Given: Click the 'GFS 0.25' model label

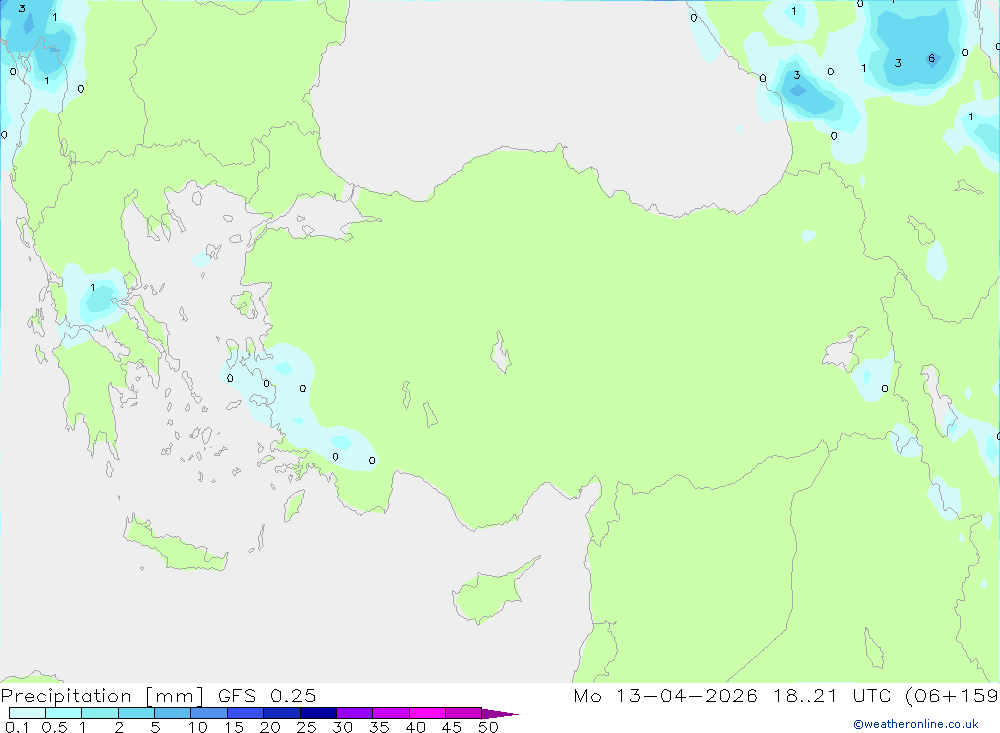Looking at the screenshot, I should pos(267,696).
